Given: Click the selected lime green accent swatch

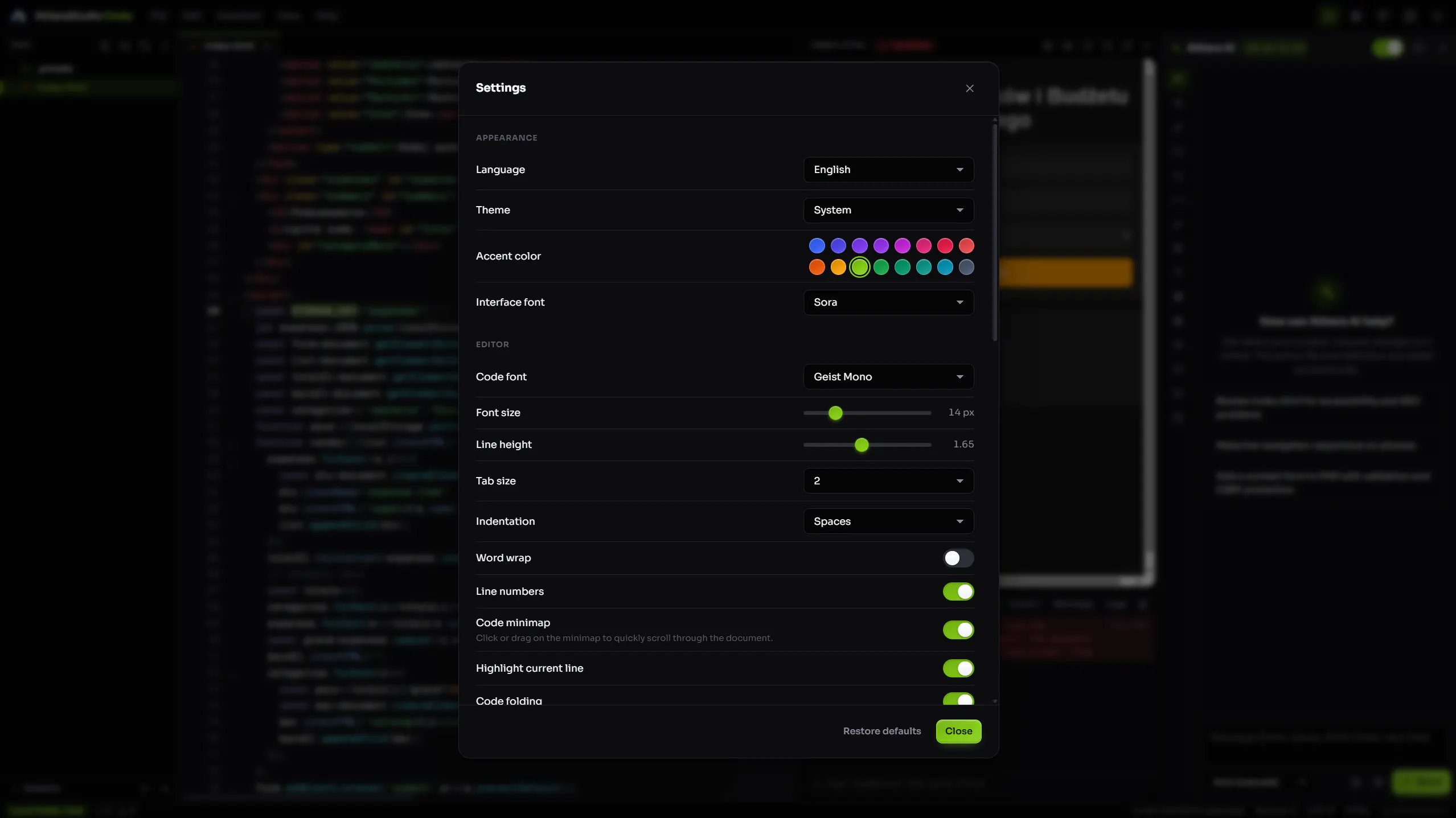Looking at the screenshot, I should [x=859, y=268].
